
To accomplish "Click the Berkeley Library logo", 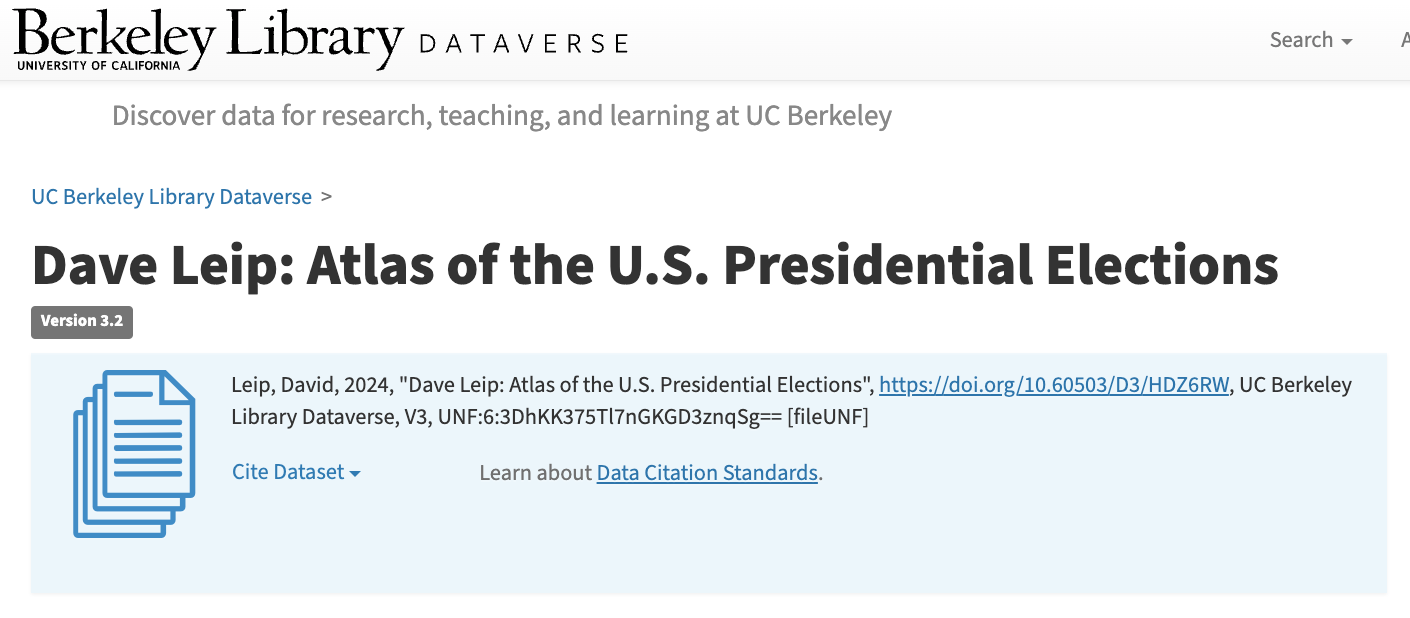I will coord(200,38).
